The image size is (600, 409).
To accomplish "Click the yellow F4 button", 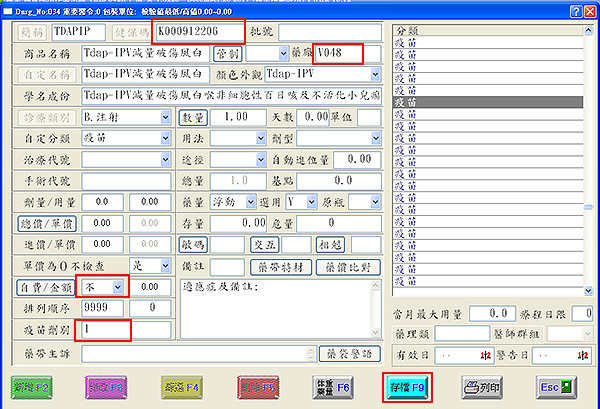I will pos(184,385).
